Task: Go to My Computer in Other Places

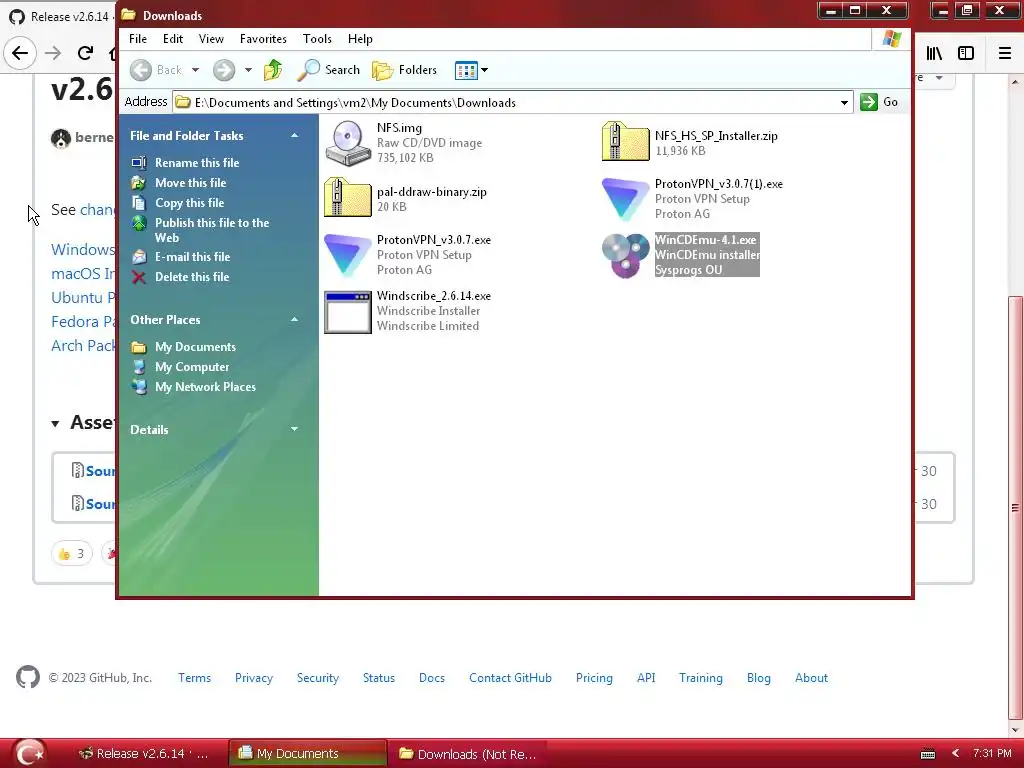Action: (192, 367)
